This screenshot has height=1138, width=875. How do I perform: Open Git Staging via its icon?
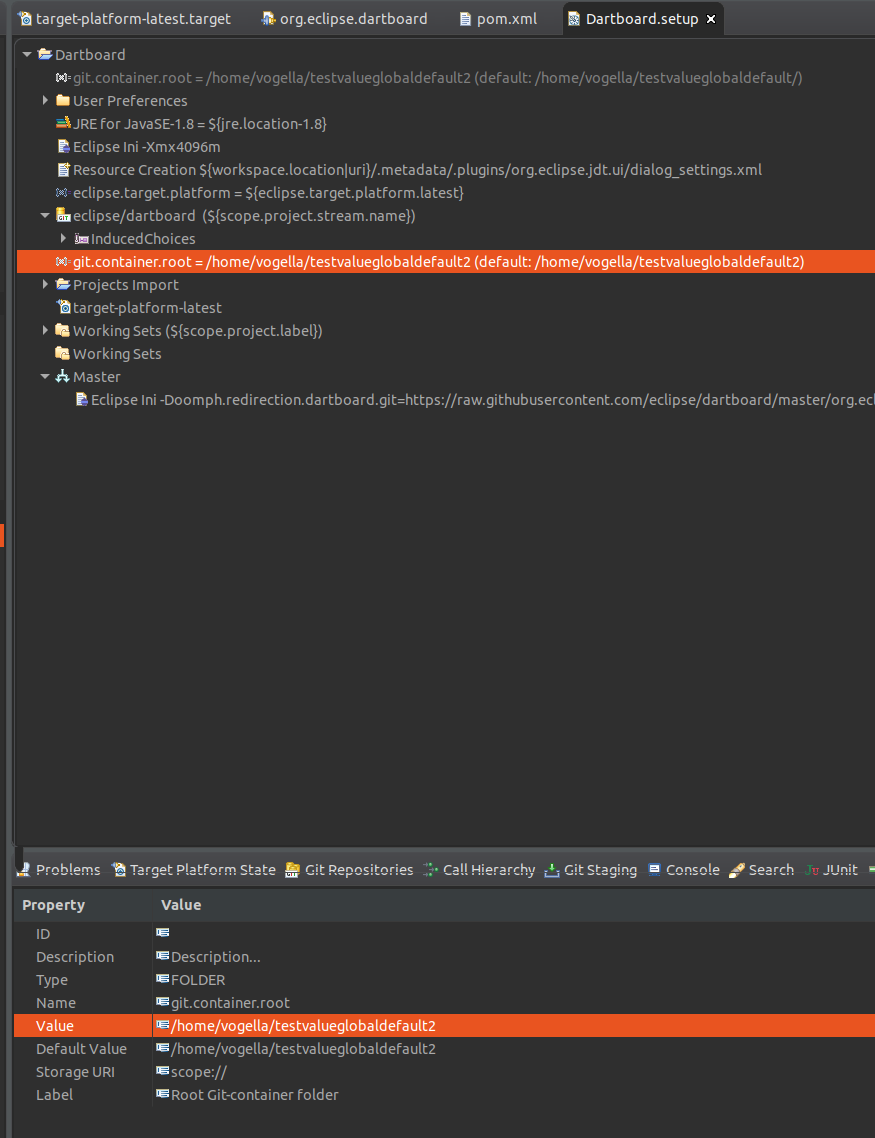tap(552, 869)
